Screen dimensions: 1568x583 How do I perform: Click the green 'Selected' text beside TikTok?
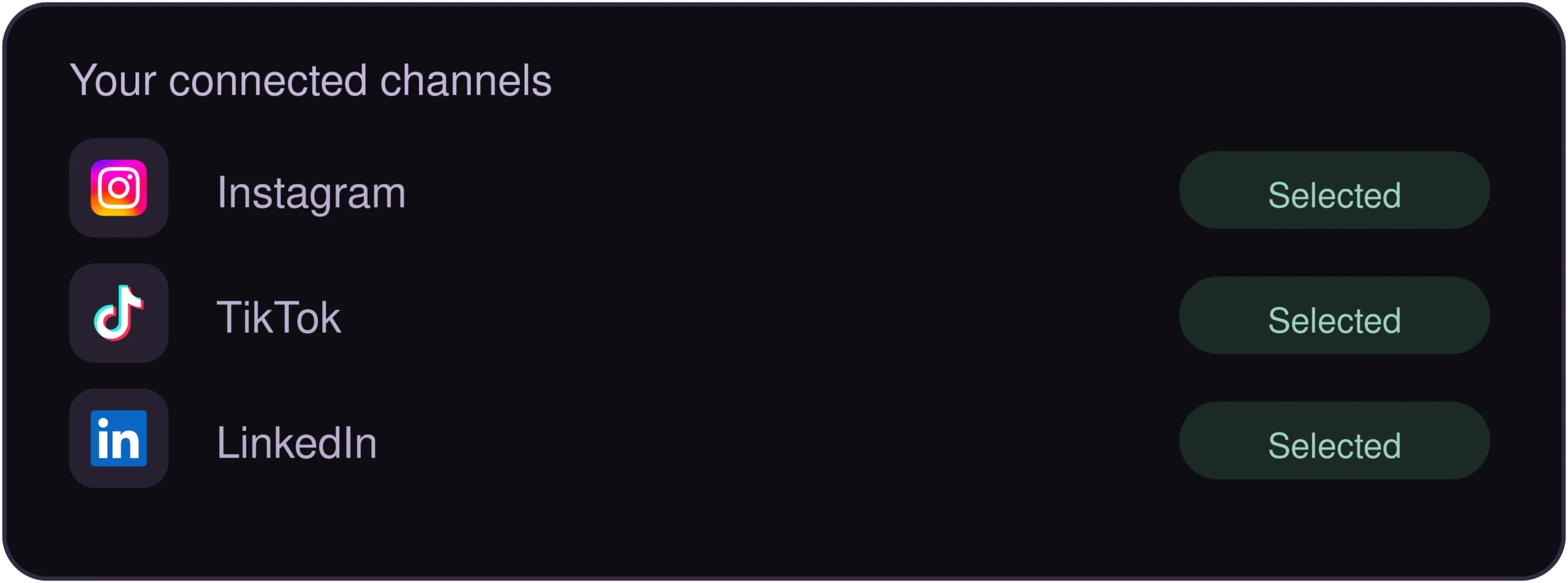(x=1334, y=320)
